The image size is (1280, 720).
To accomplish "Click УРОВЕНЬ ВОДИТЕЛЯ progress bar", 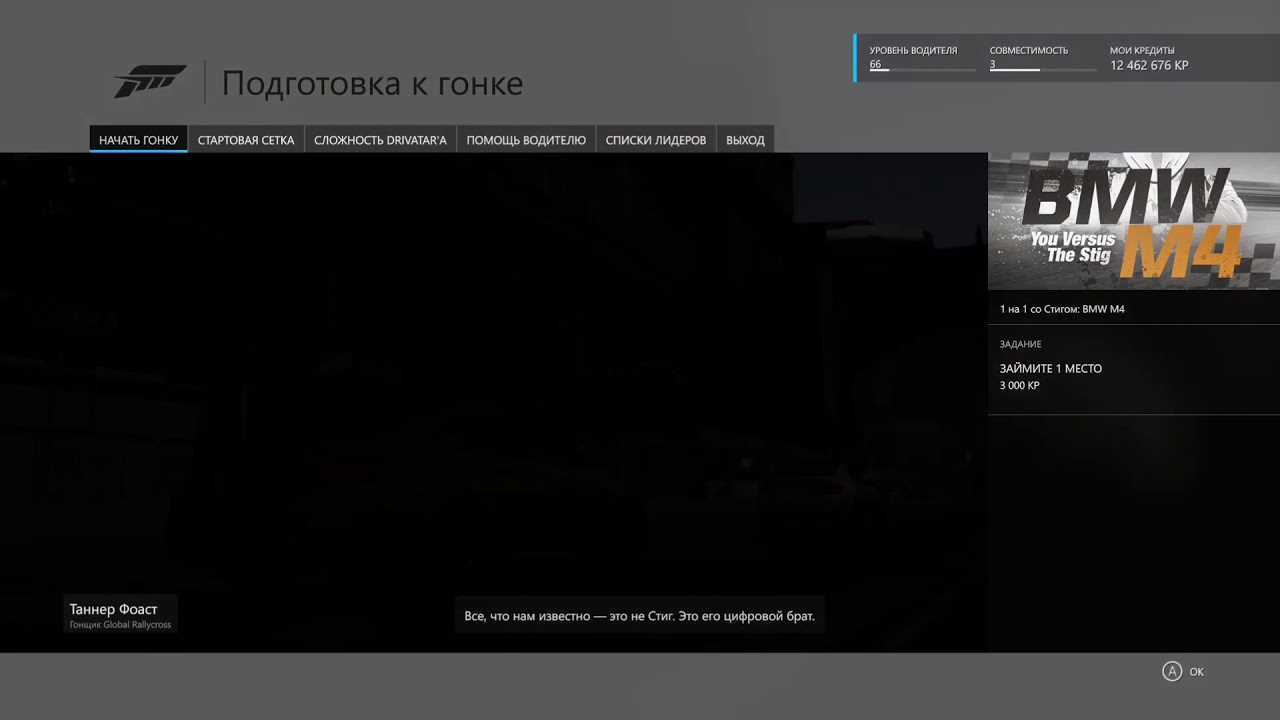I will pos(922,70).
